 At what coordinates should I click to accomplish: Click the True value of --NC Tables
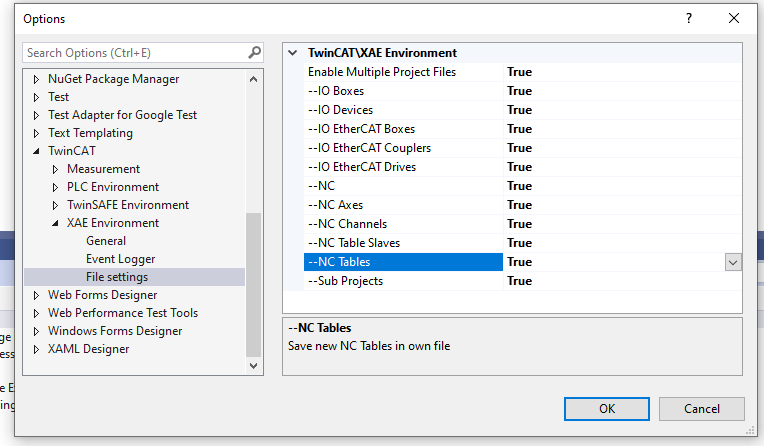(519, 262)
